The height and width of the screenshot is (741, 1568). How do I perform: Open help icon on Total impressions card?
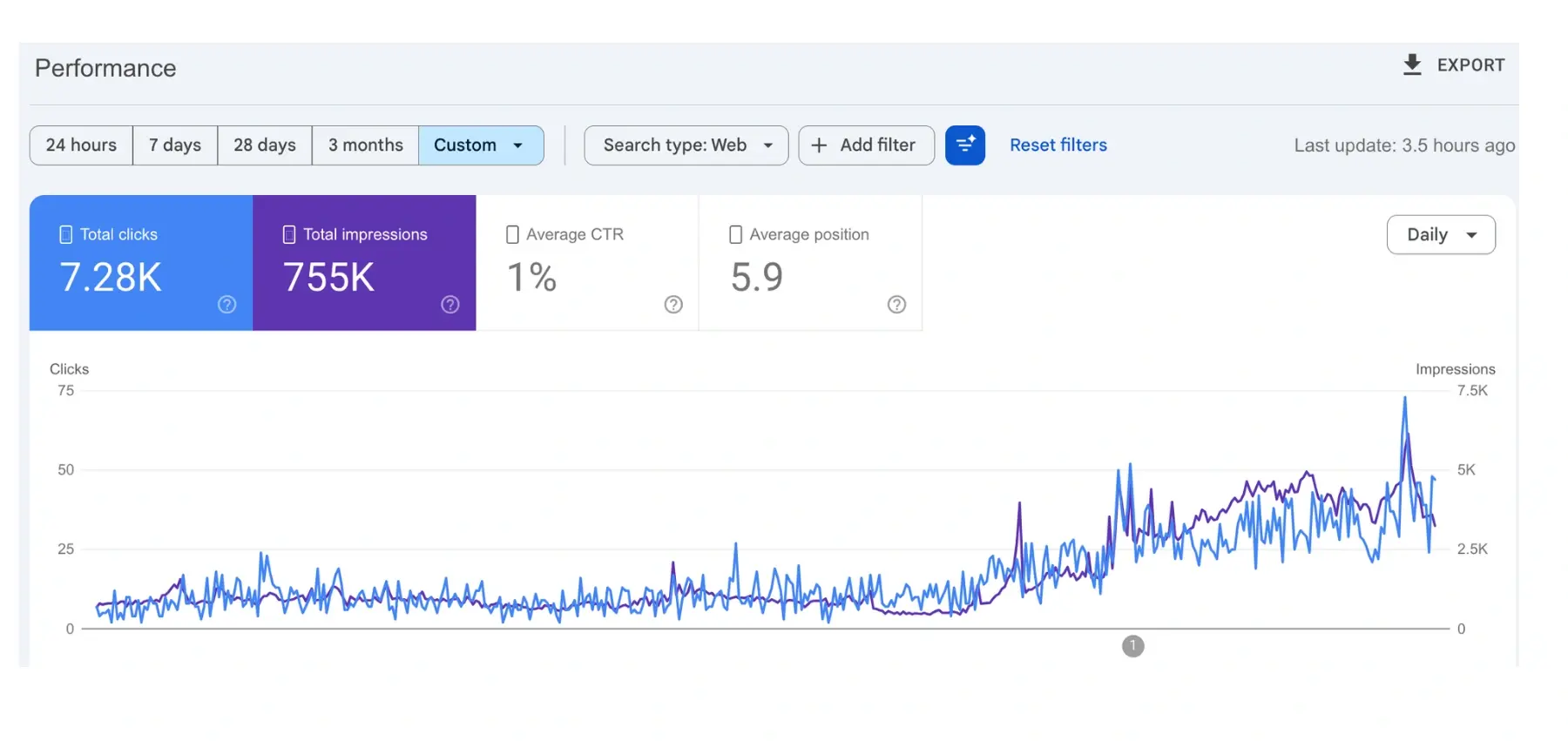pyautogui.click(x=450, y=304)
